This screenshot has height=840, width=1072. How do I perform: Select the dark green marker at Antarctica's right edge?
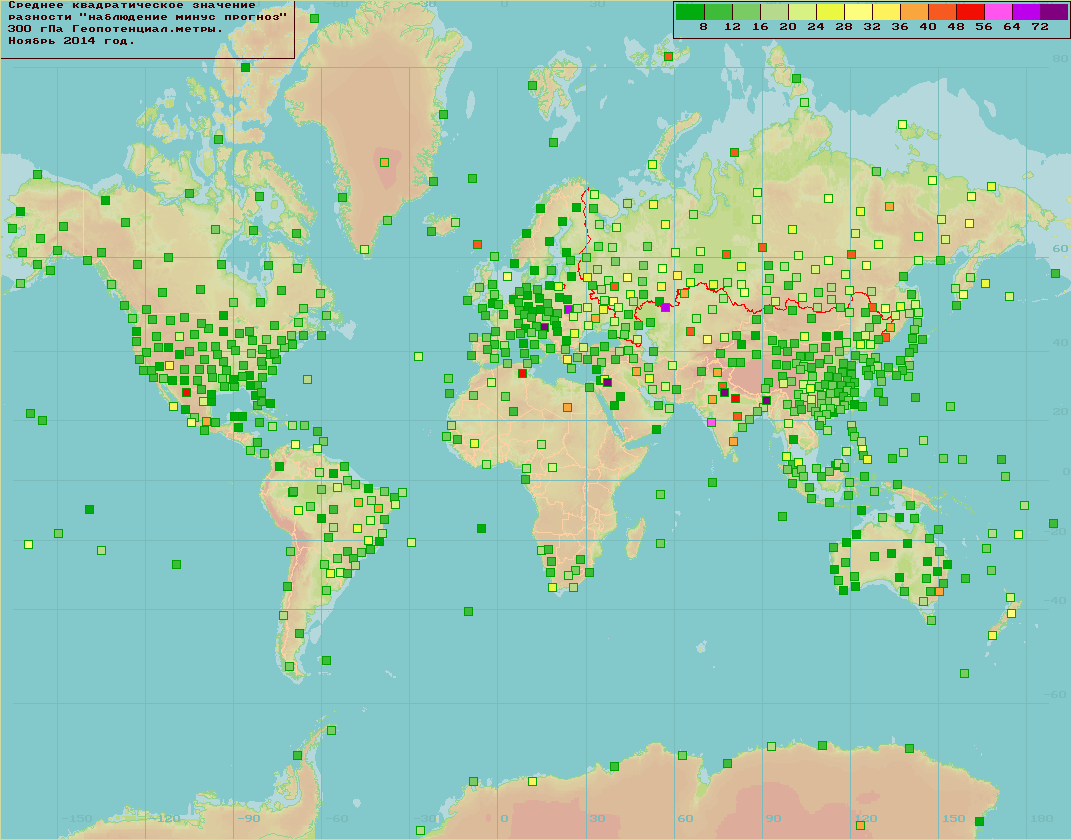[978, 822]
